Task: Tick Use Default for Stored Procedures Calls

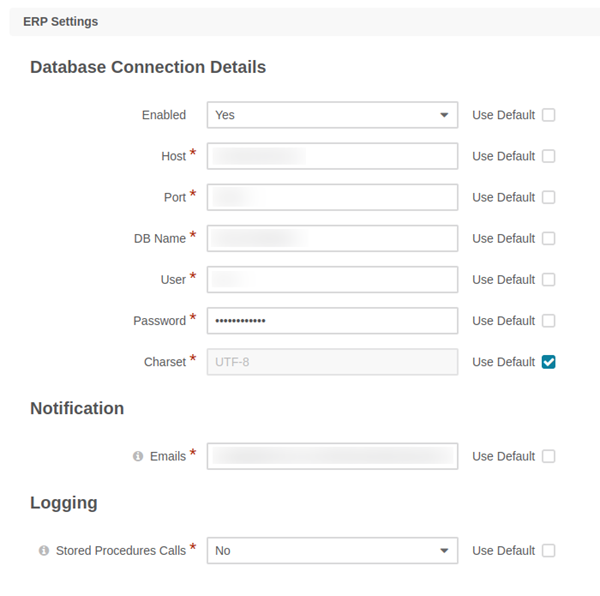Action: pos(548,550)
